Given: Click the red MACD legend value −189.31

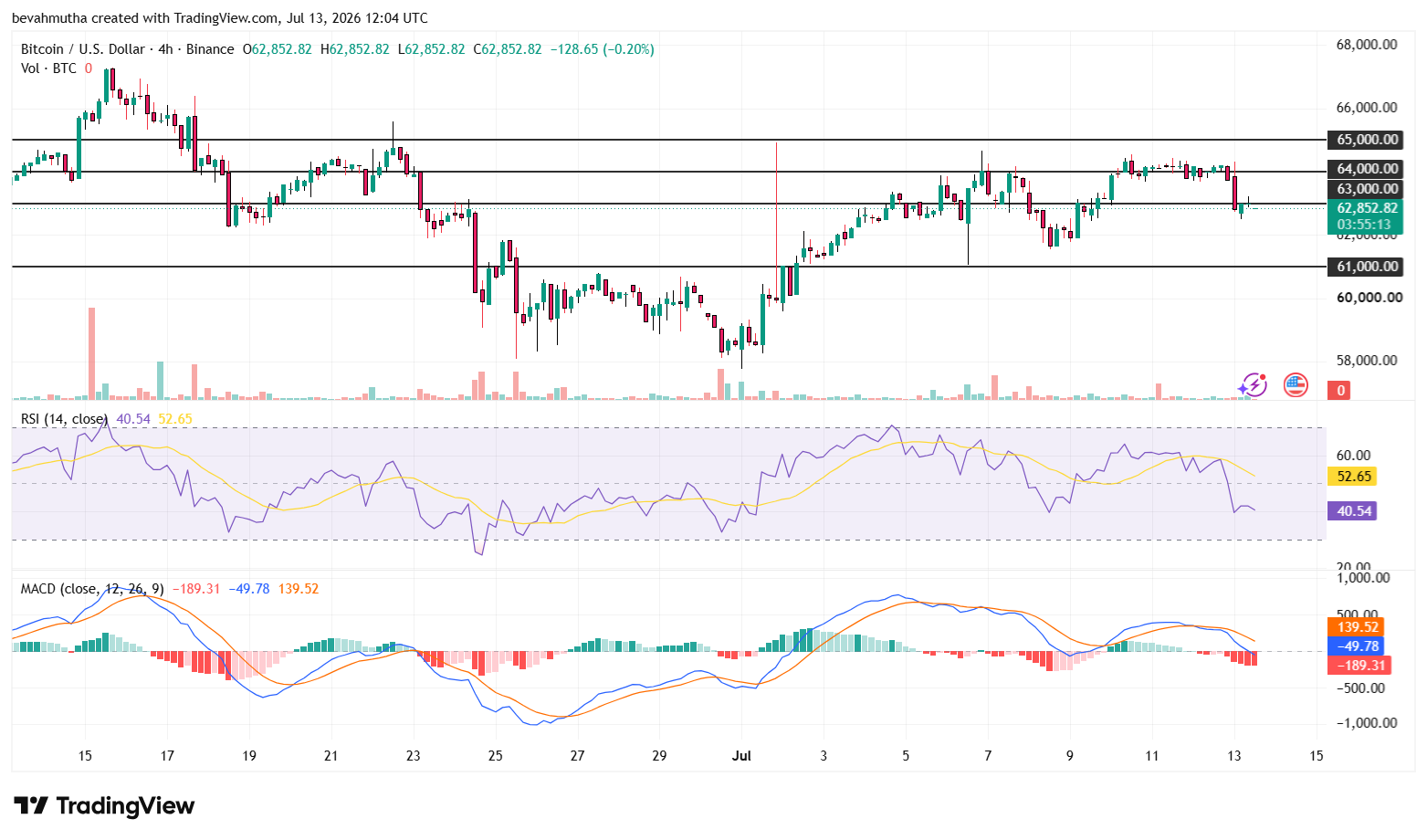Looking at the screenshot, I should coord(196,589).
